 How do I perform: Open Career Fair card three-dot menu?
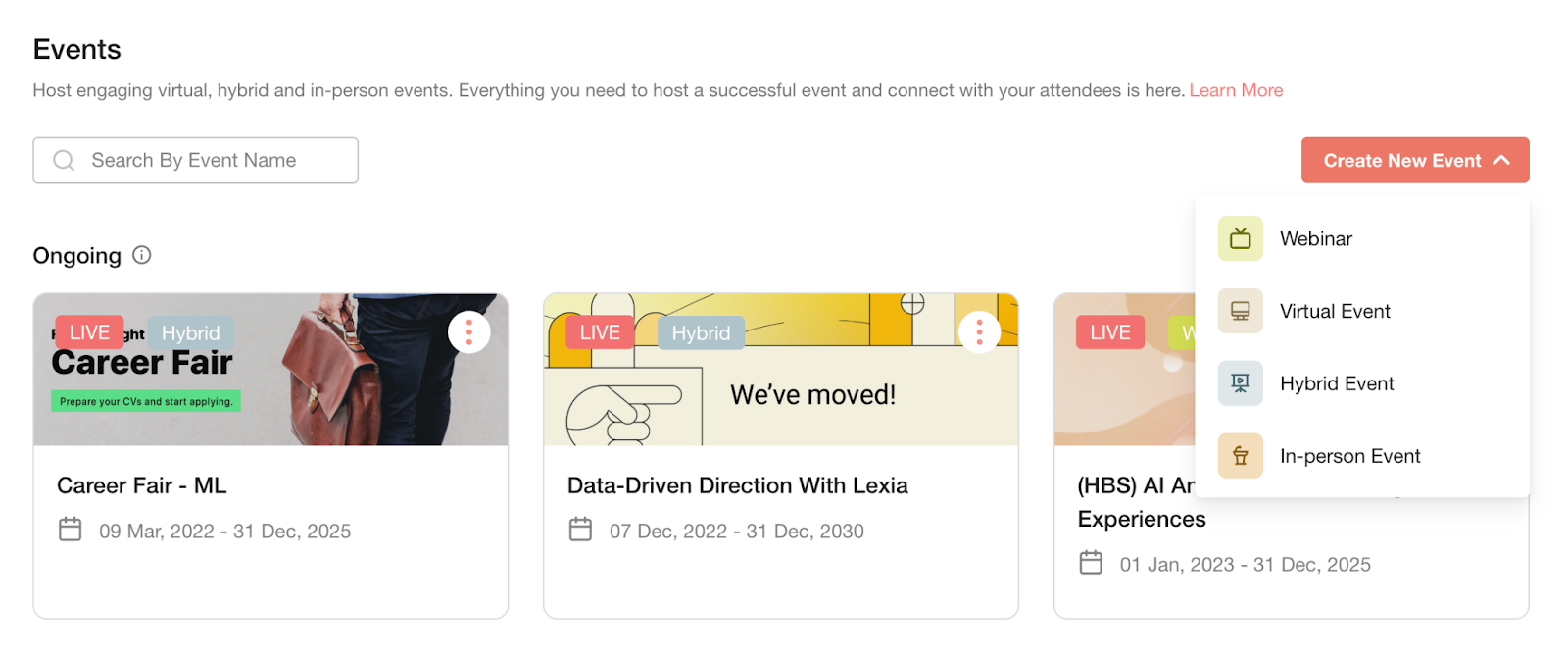[469, 332]
